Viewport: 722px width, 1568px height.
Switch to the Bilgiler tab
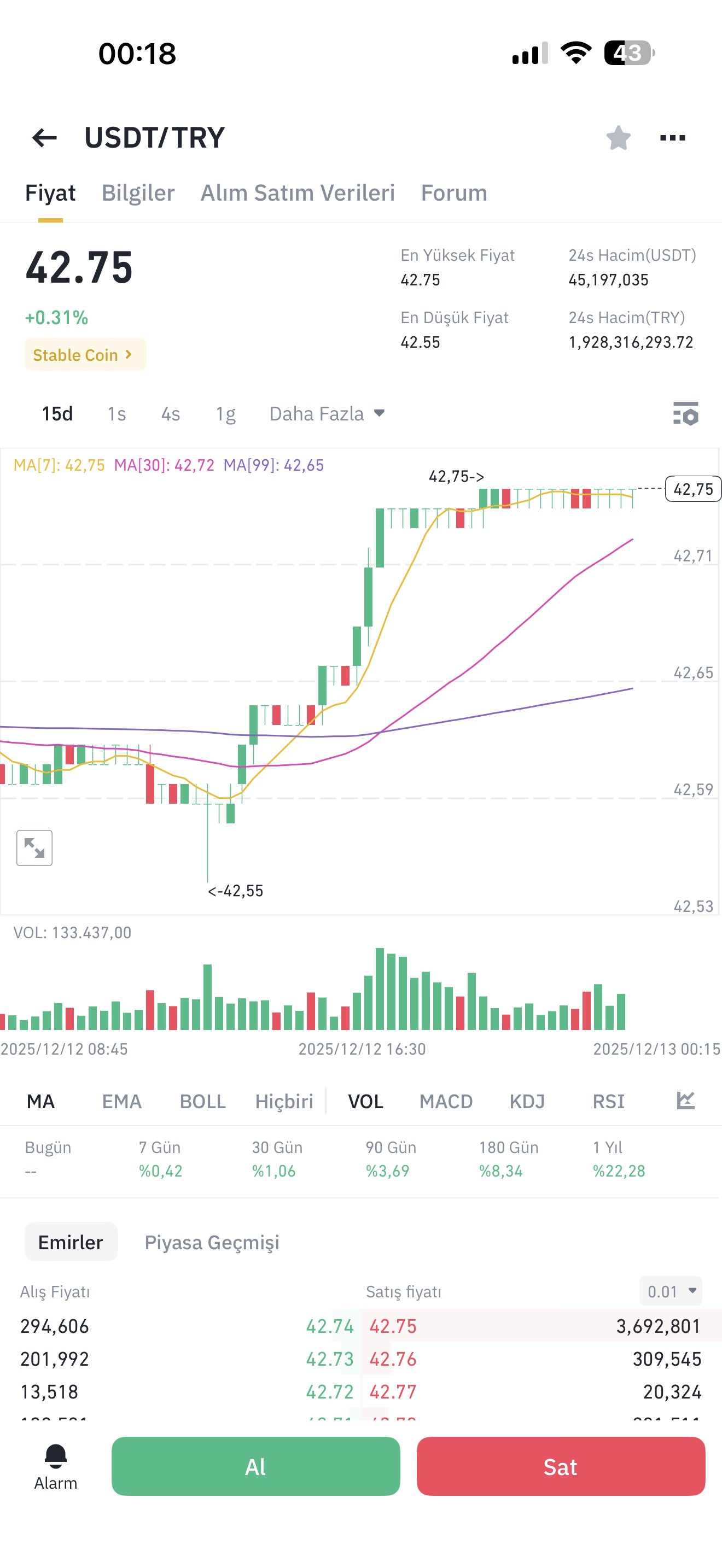click(138, 192)
